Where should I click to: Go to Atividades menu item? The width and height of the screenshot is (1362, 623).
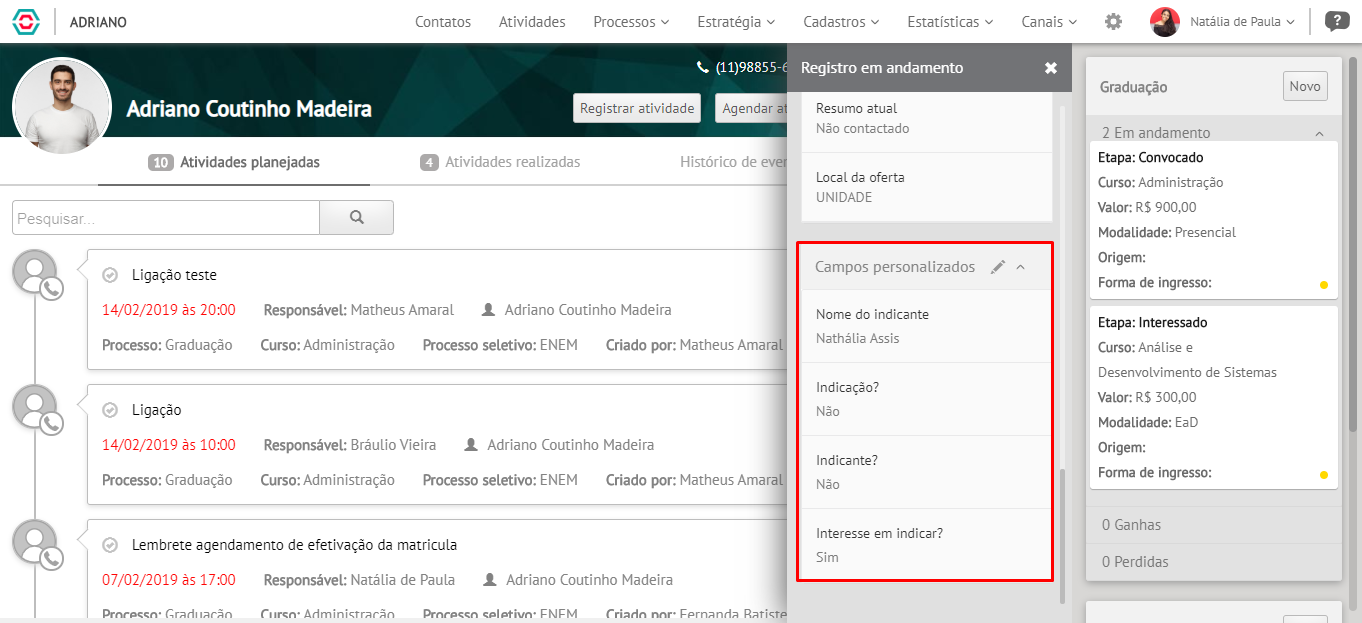[x=532, y=21]
